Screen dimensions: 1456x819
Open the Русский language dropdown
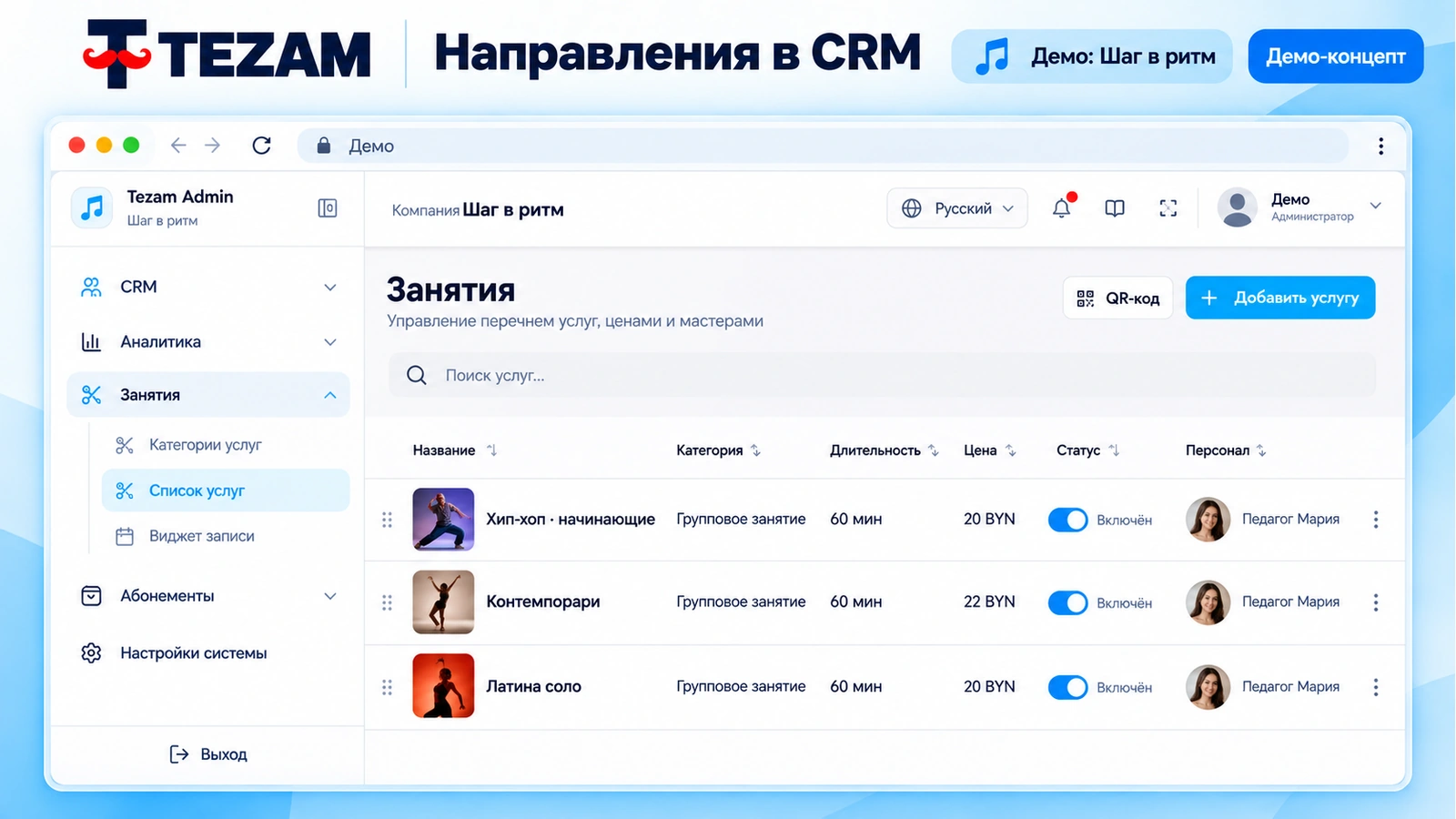(957, 208)
